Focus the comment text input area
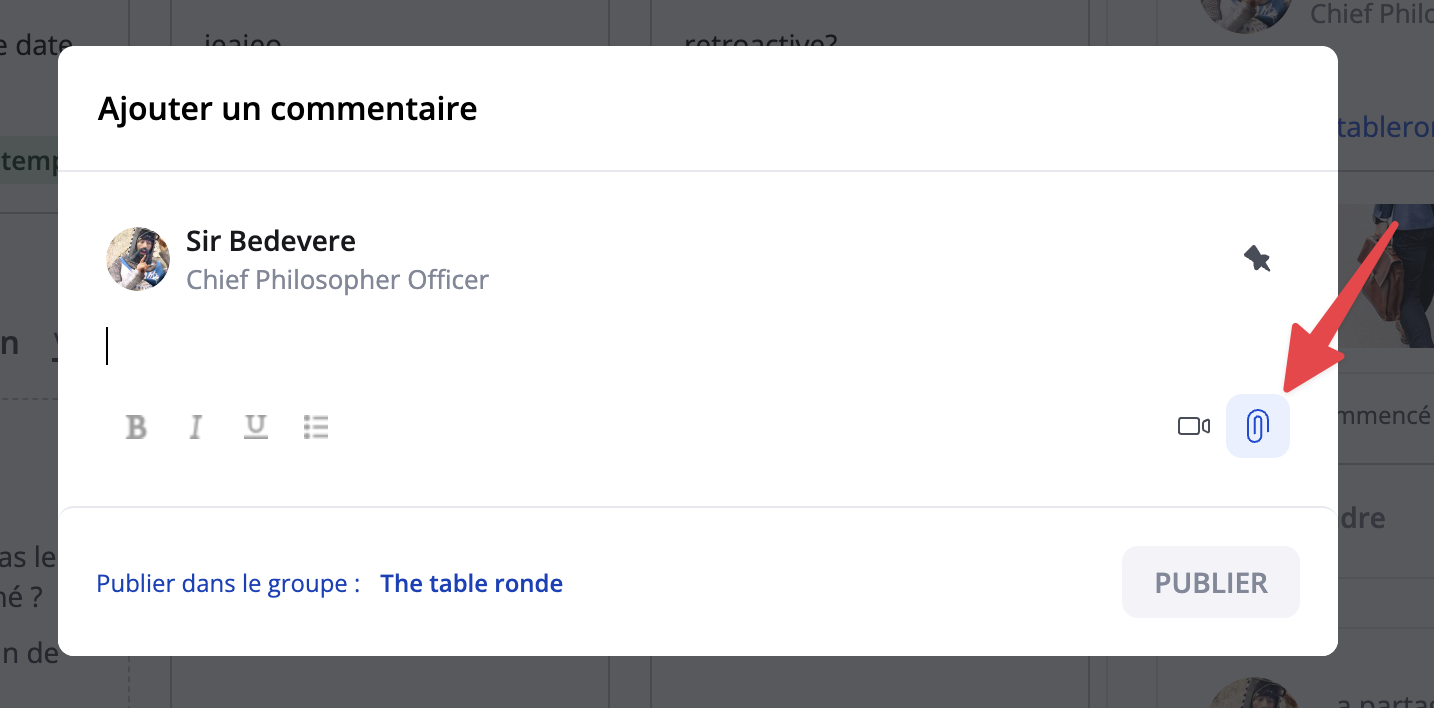1434x708 pixels. point(600,347)
